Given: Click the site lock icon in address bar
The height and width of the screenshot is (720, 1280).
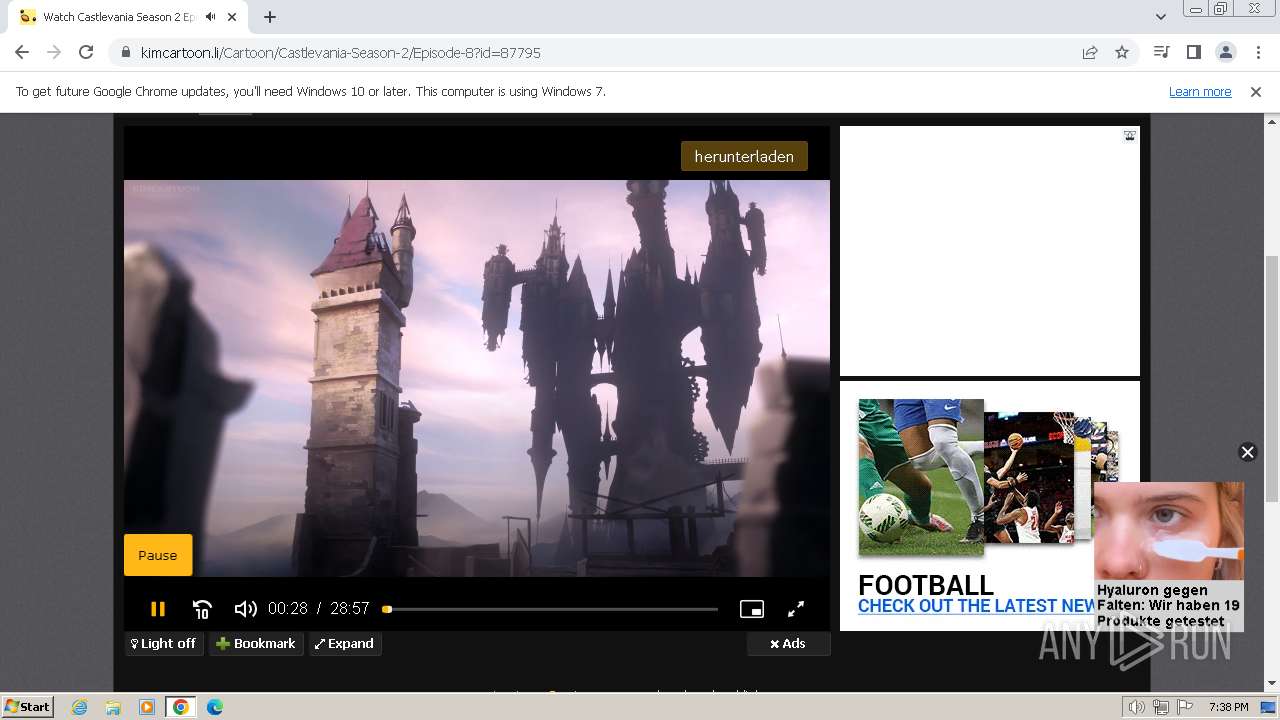Looking at the screenshot, I should click(126, 52).
